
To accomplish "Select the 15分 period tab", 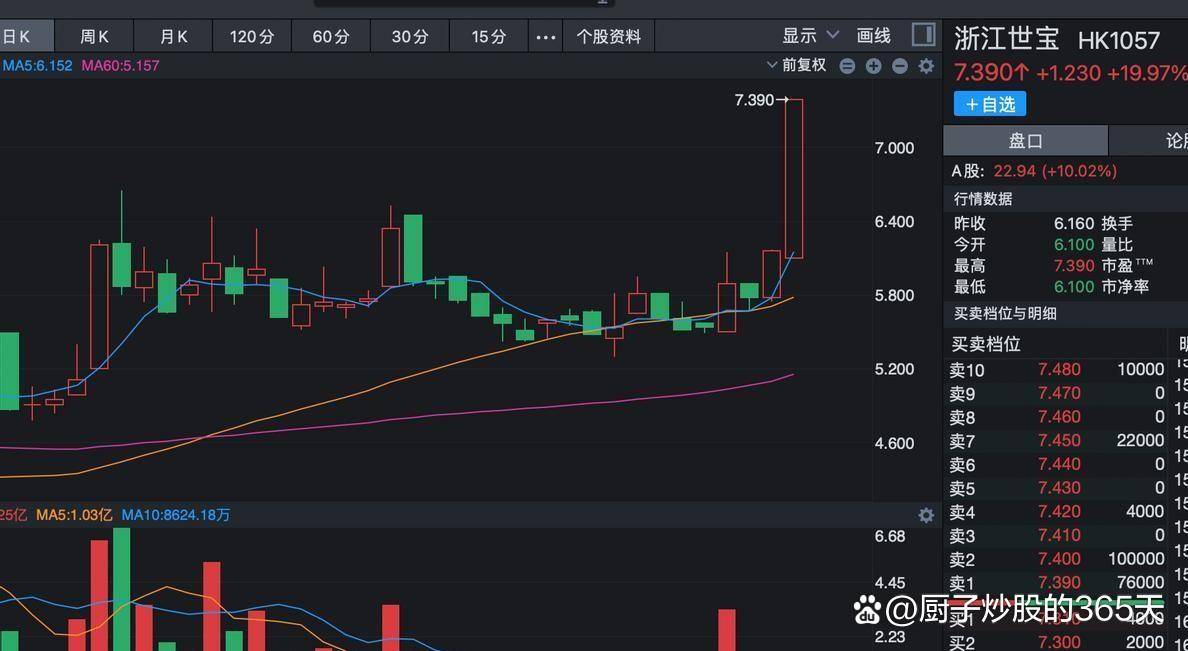I will coord(489,37).
